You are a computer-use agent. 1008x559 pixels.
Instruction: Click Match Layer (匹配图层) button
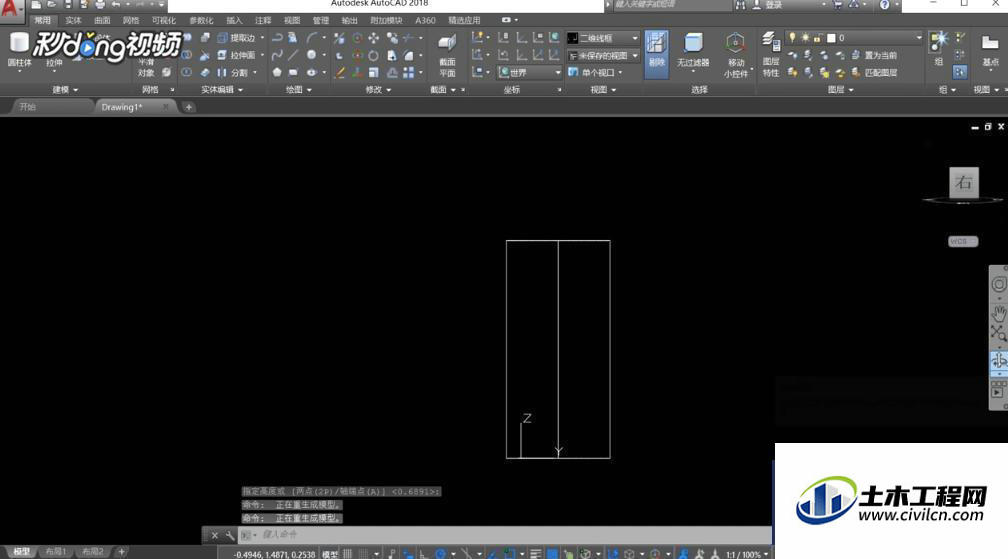point(875,73)
